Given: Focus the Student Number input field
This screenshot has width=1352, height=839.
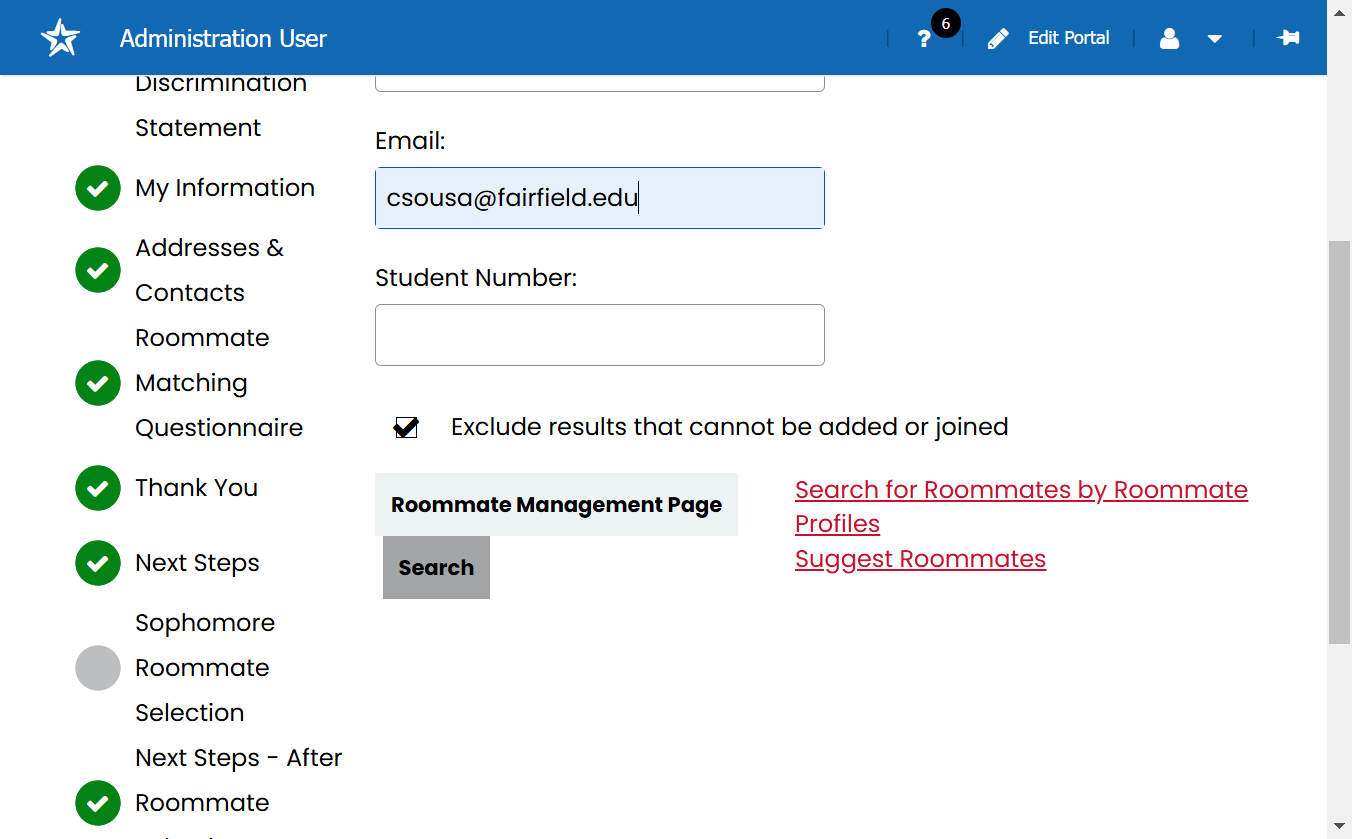Looking at the screenshot, I should coord(600,335).
